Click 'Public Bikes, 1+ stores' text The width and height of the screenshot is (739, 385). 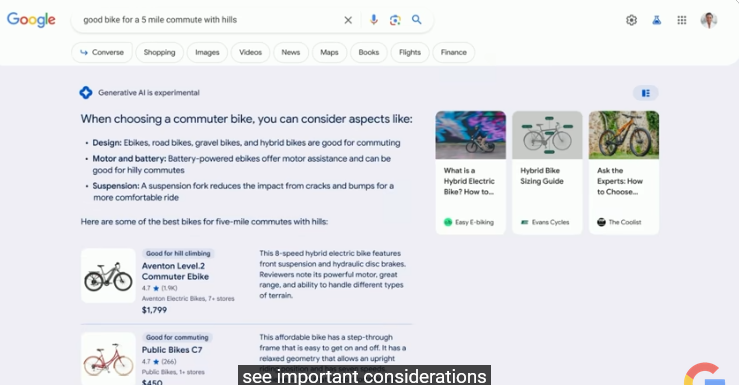[x=173, y=372]
